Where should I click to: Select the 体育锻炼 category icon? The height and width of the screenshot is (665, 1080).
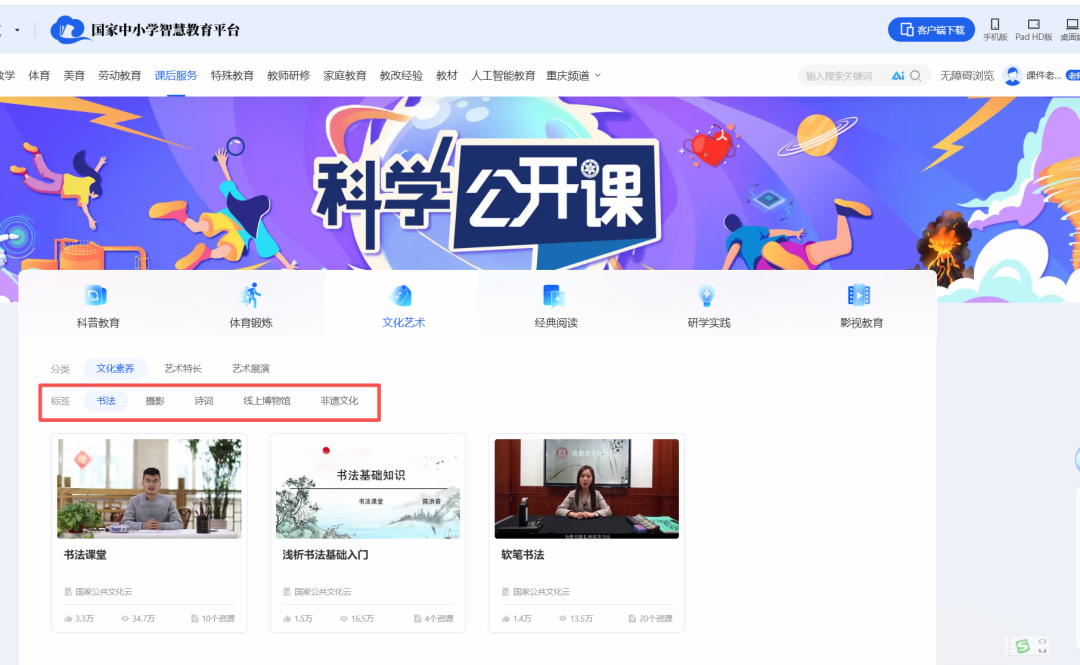point(249,303)
